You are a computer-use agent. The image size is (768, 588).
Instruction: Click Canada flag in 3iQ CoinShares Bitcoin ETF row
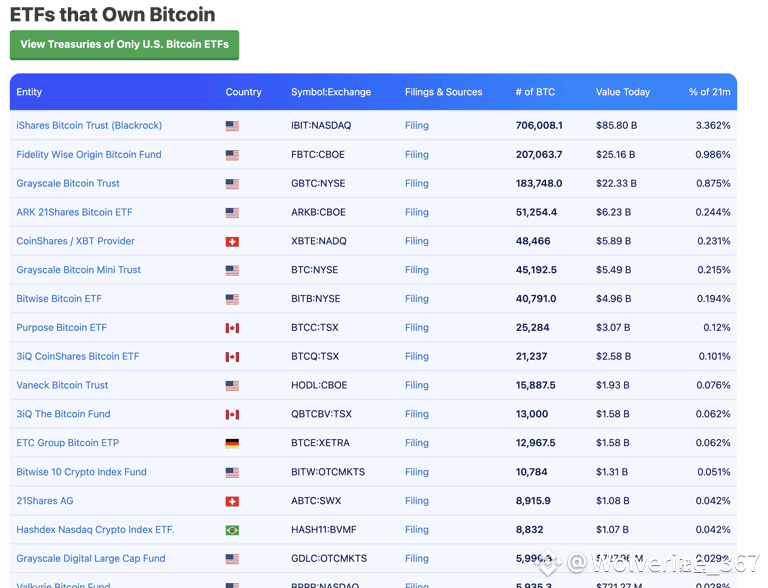click(232, 357)
